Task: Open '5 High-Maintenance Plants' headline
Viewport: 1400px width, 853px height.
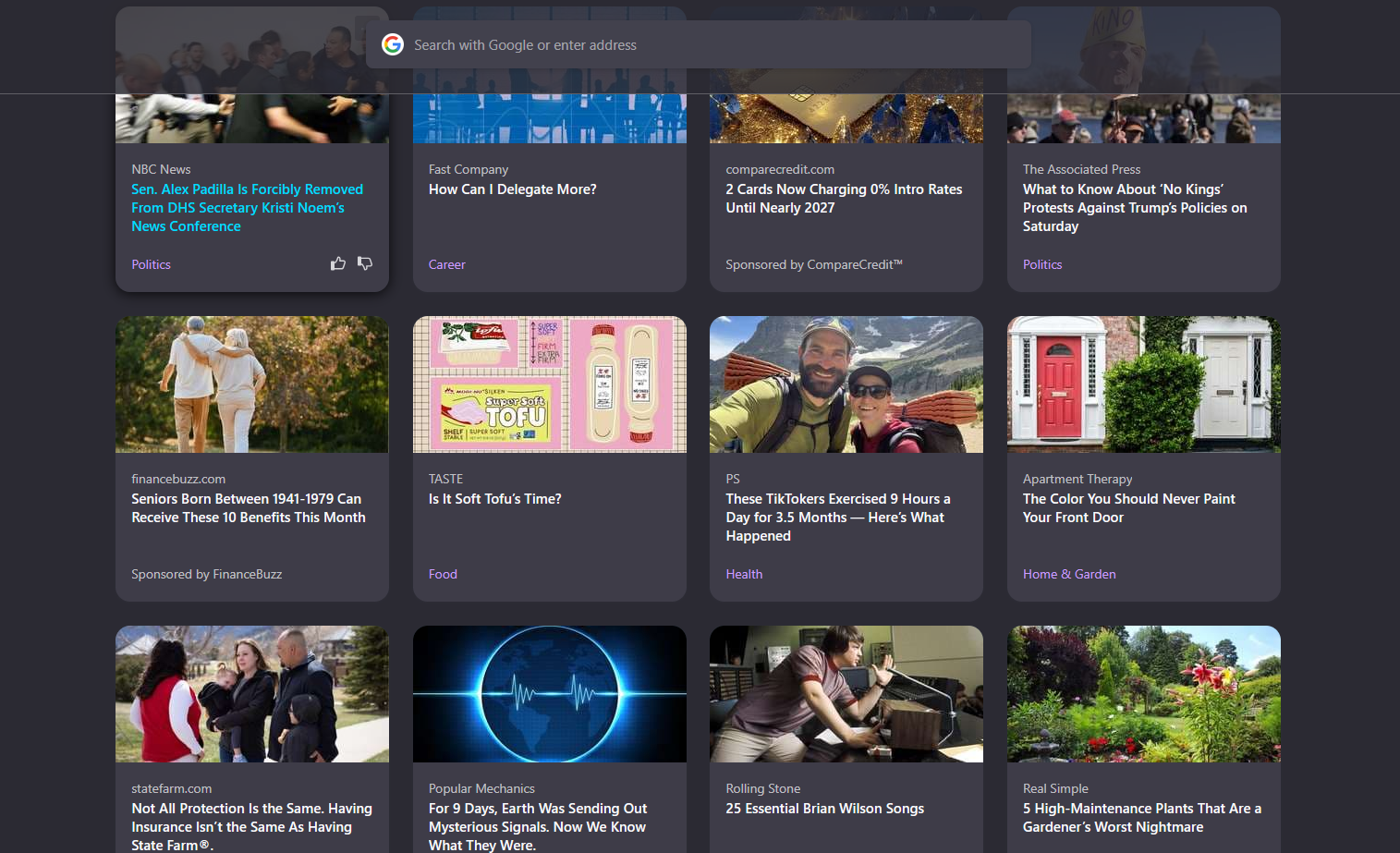Action: tap(1142, 817)
